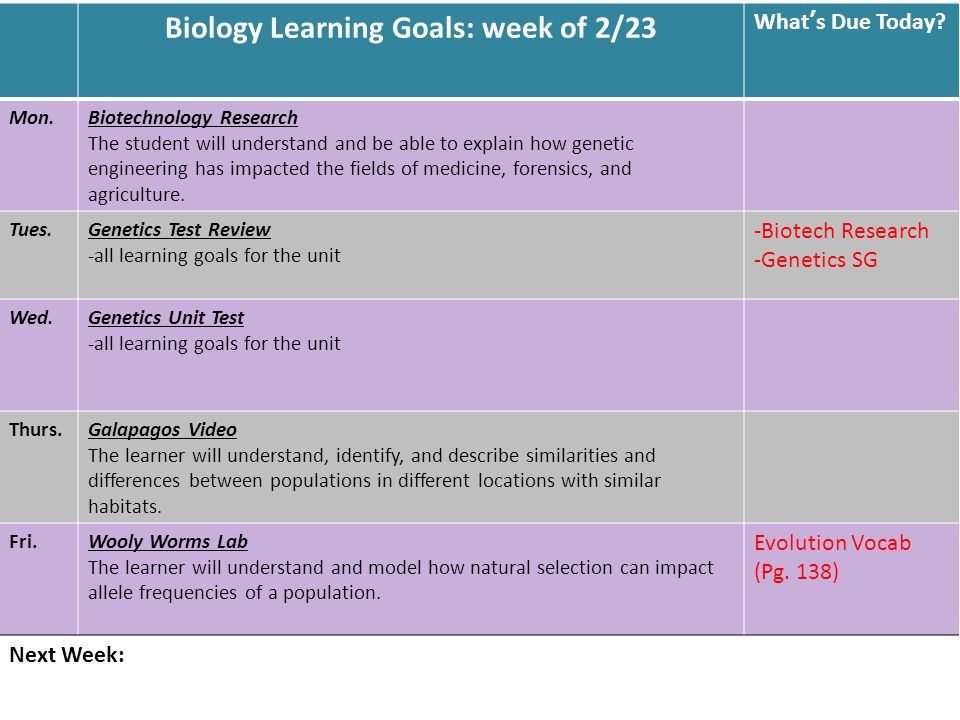Image resolution: width=960 pixels, height=720 pixels.
Task: Click the empty due cell for Wednesday
Action: [x=851, y=355]
